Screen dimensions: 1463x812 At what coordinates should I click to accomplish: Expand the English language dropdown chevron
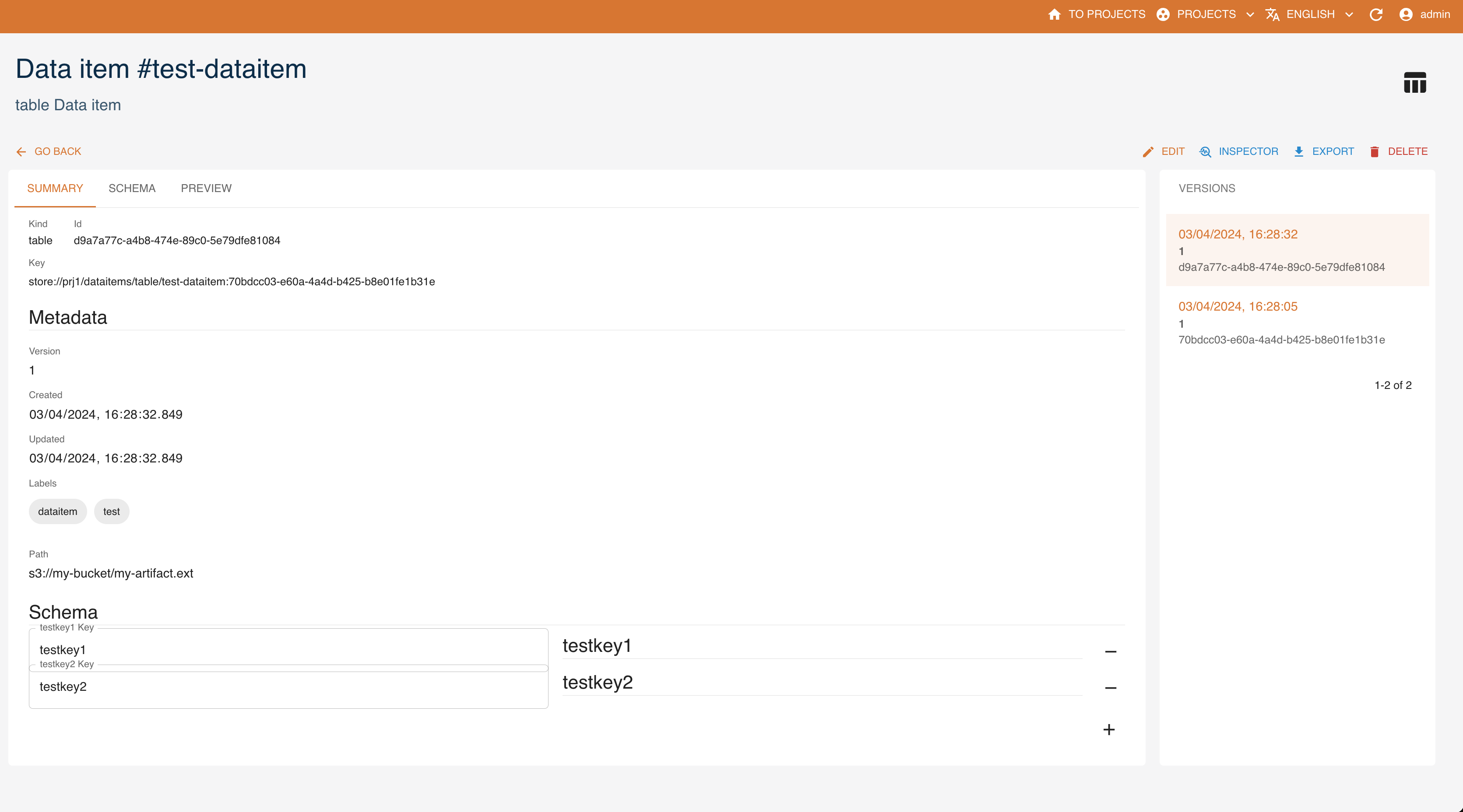pyautogui.click(x=1349, y=15)
